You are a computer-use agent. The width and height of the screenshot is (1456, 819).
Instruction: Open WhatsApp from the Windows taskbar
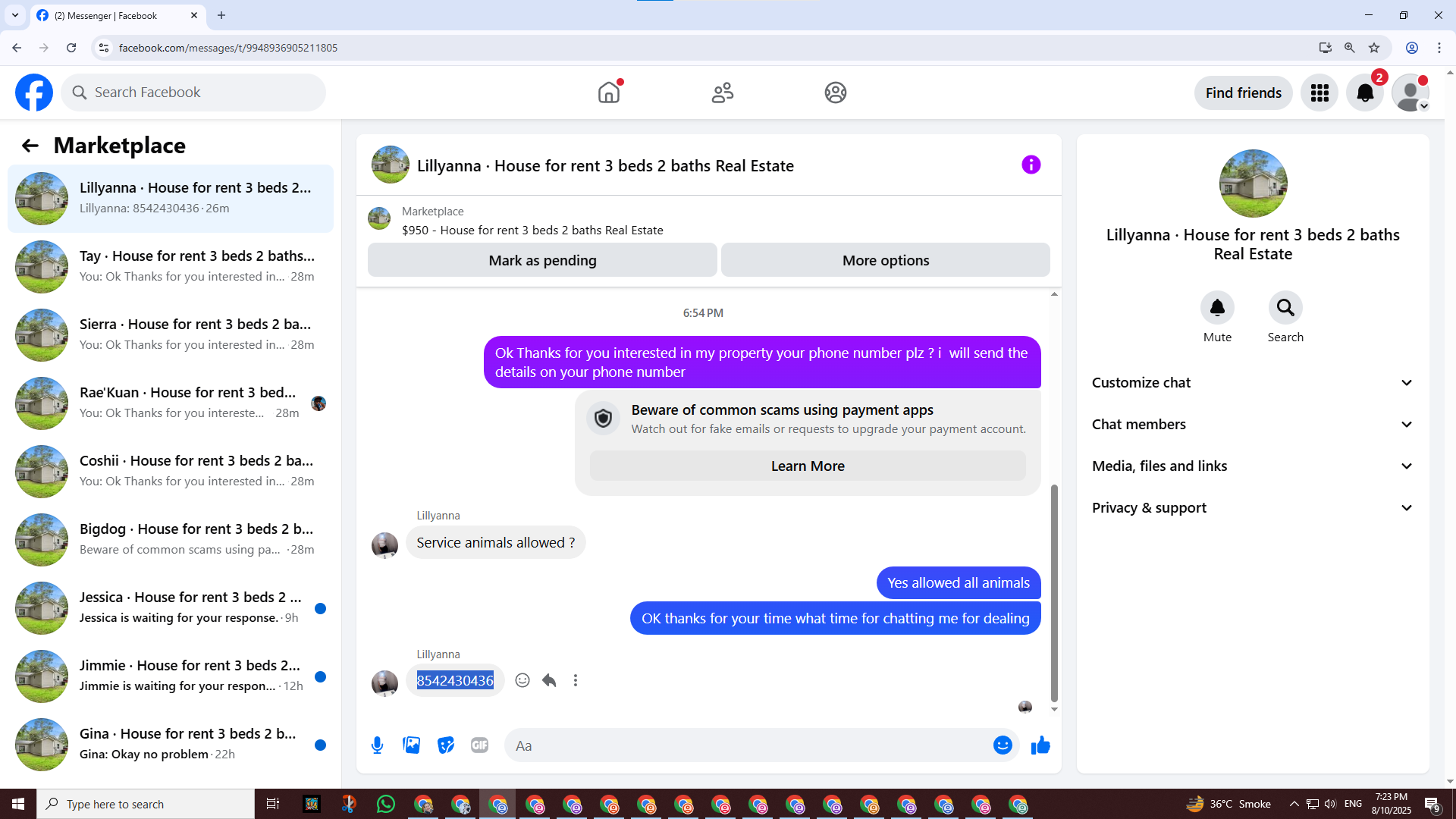386,804
